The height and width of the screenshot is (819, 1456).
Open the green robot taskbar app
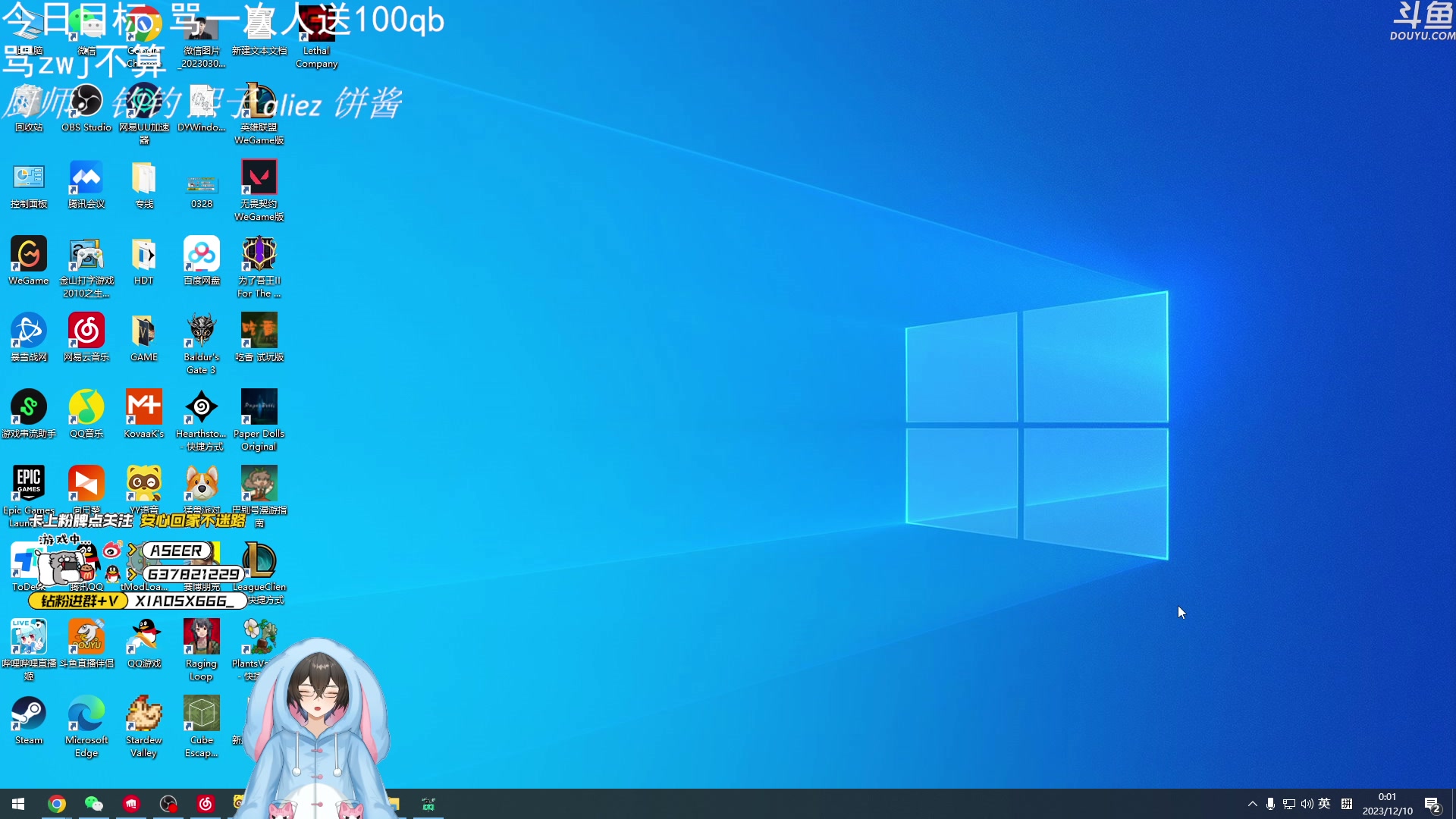click(x=428, y=804)
